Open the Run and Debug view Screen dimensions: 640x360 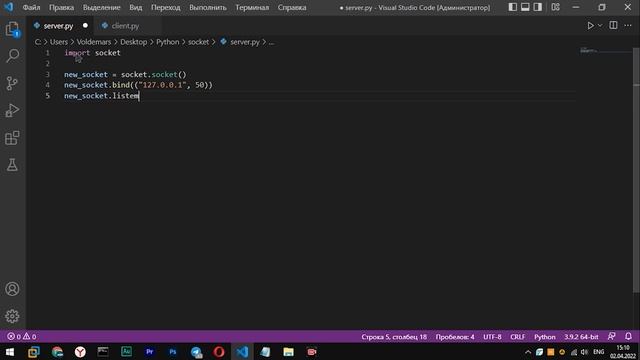[12, 110]
